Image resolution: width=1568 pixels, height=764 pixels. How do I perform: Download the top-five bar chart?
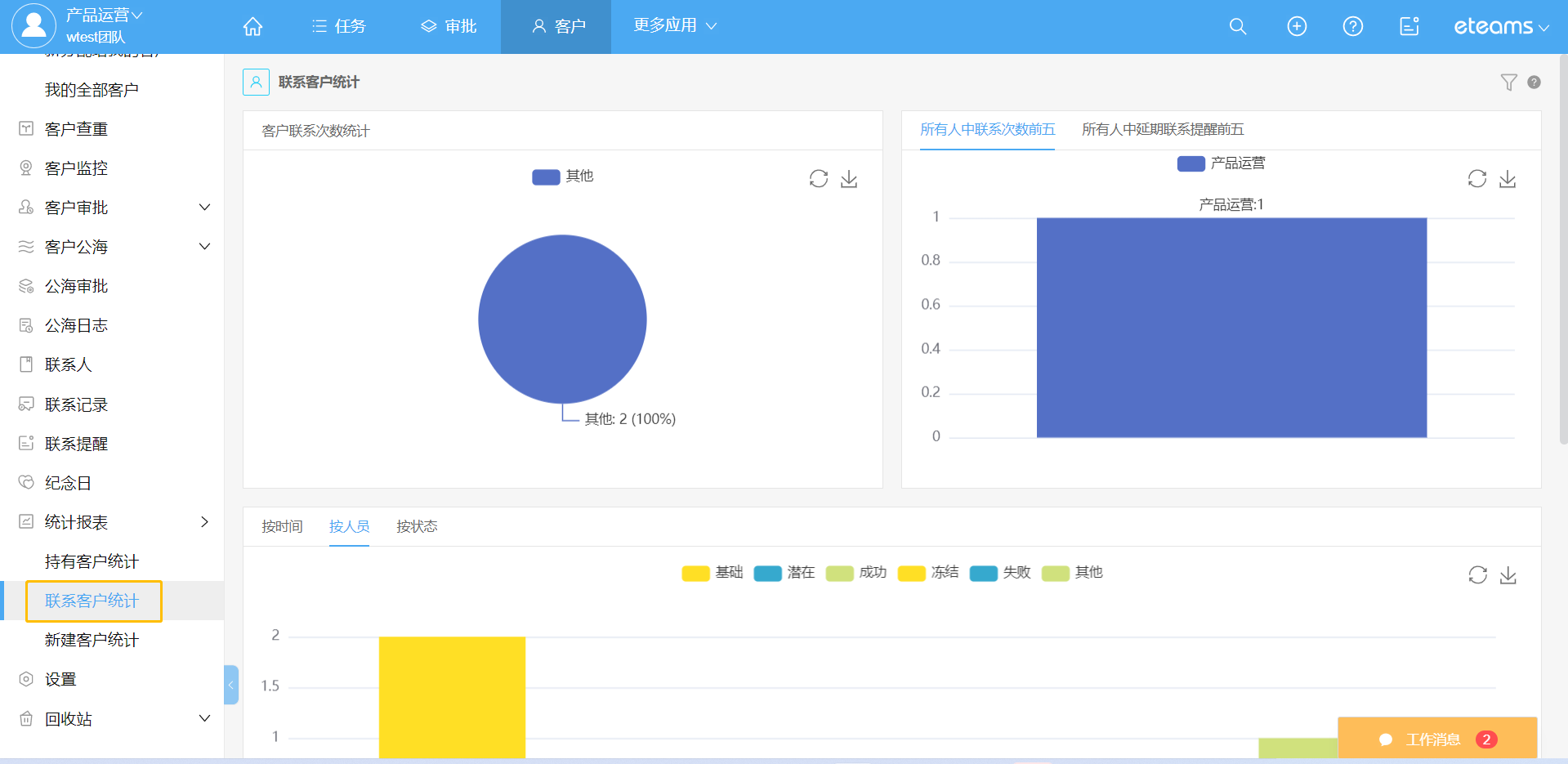tap(1508, 179)
